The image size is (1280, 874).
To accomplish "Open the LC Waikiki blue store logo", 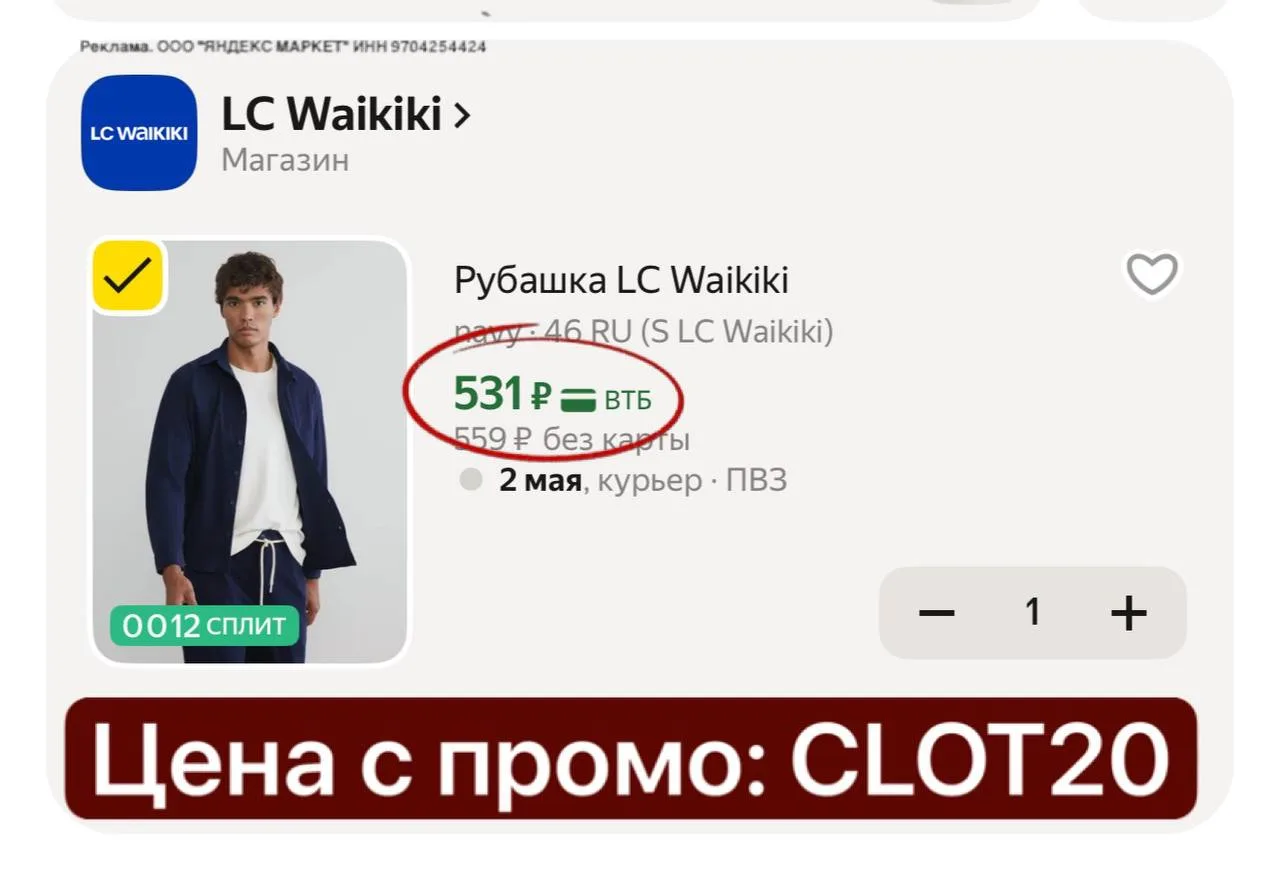I will (139, 132).
